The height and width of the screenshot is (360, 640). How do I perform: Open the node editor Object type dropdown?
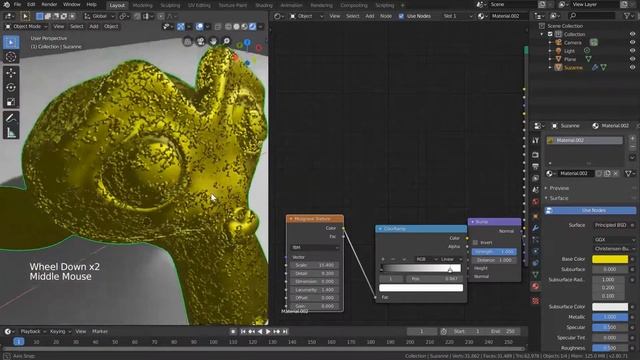click(x=307, y=16)
